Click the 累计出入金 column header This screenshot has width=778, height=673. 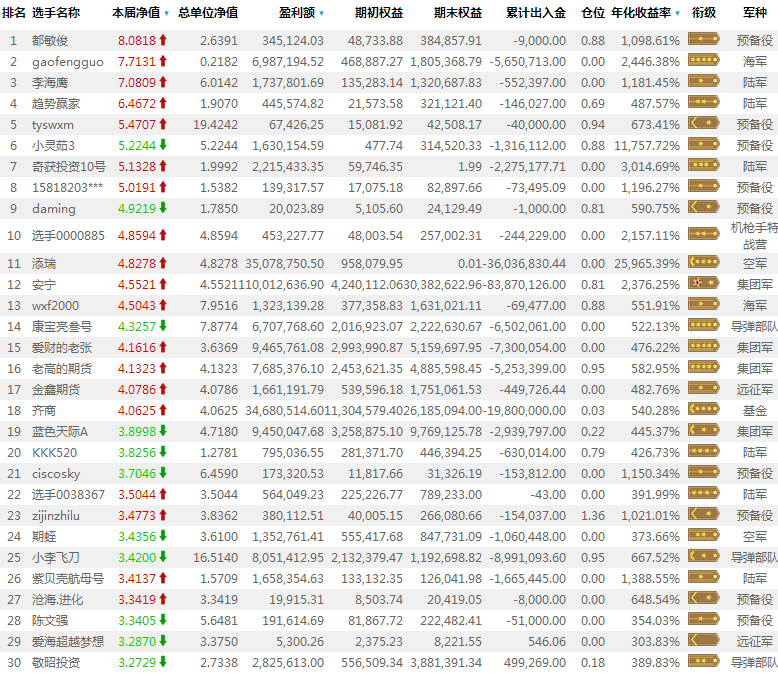pyautogui.click(x=536, y=12)
